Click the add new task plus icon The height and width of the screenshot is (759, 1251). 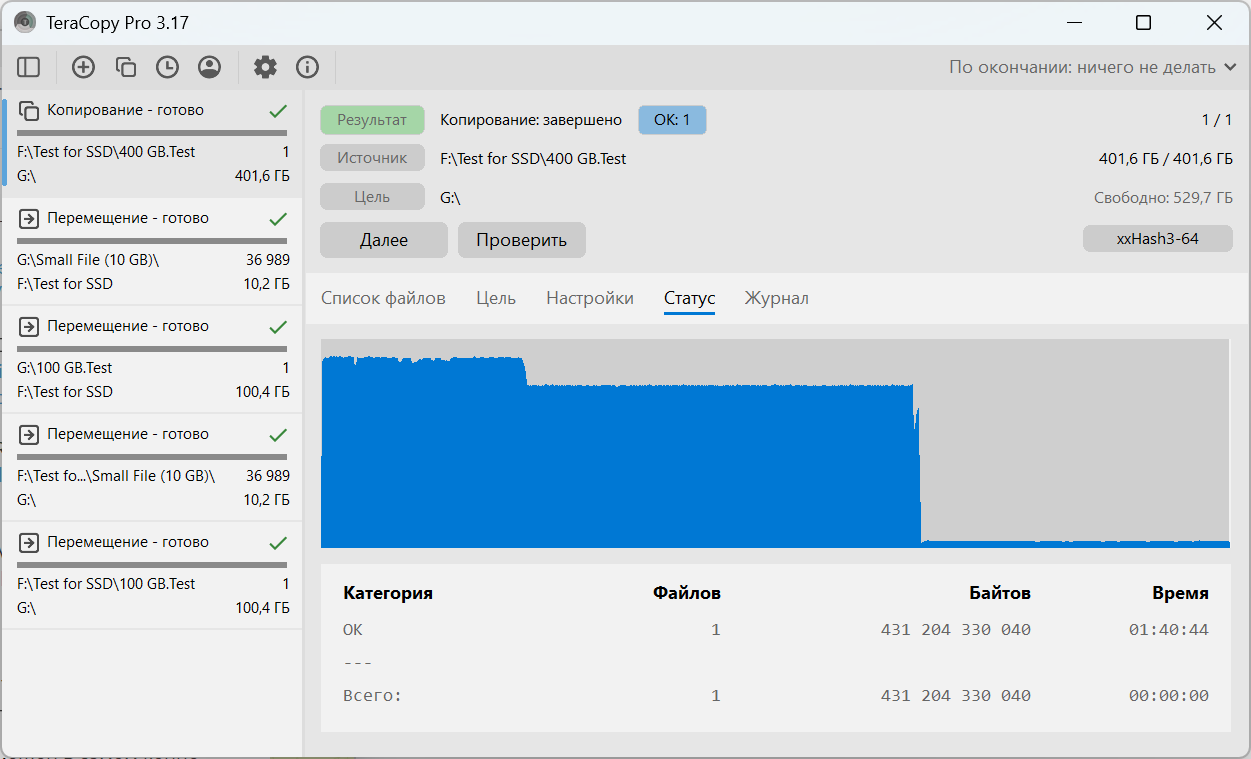84,67
